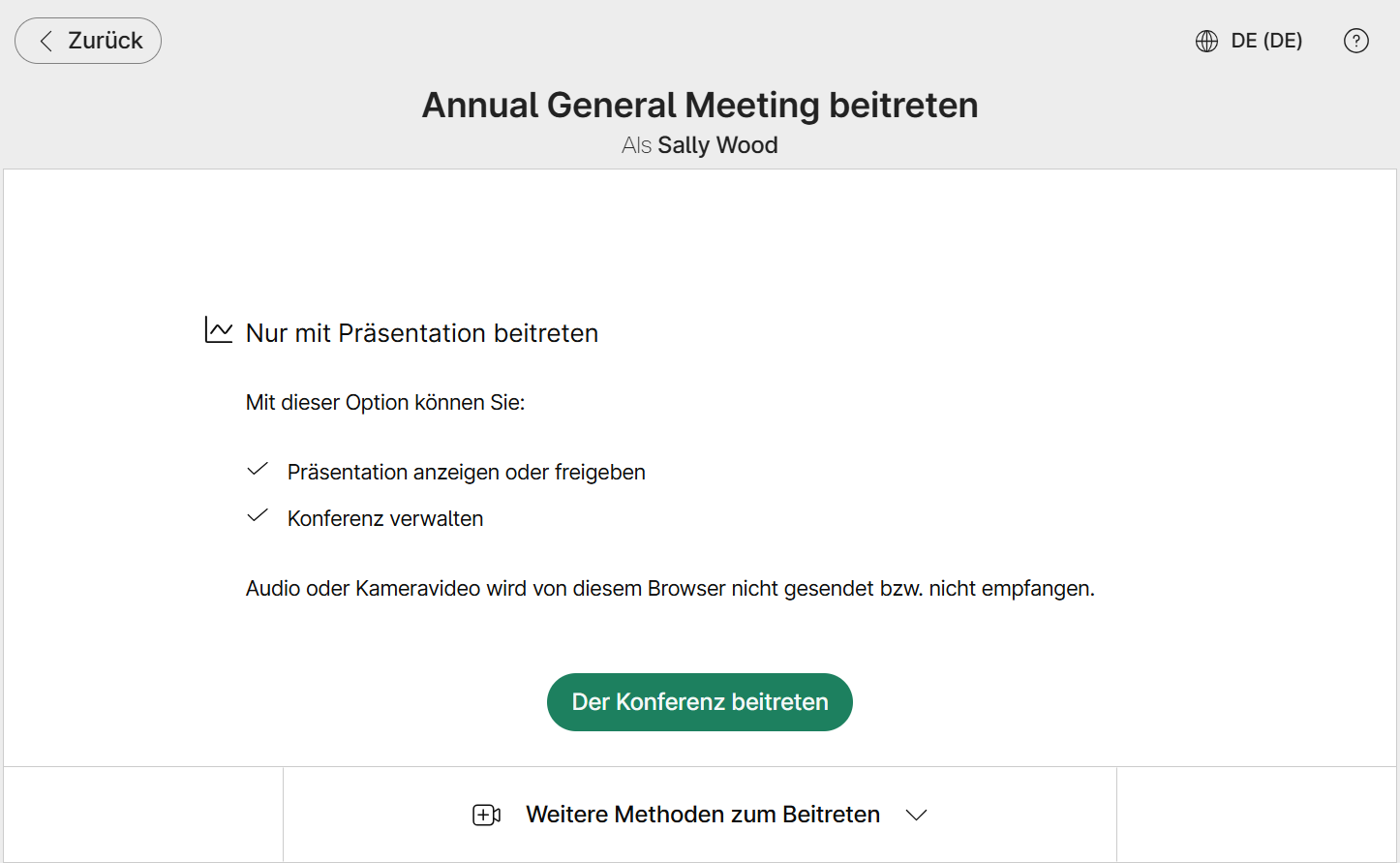
Task: Click the green join button's rounded area
Action: click(699, 701)
